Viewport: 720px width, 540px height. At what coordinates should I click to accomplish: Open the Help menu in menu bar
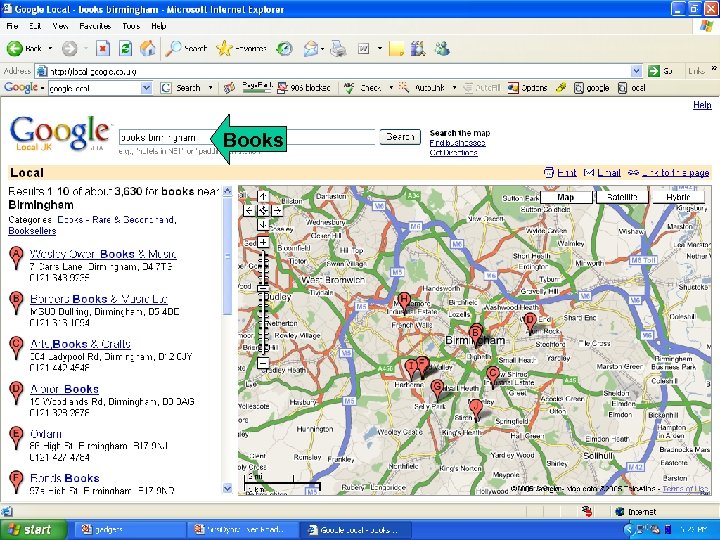[158, 26]
